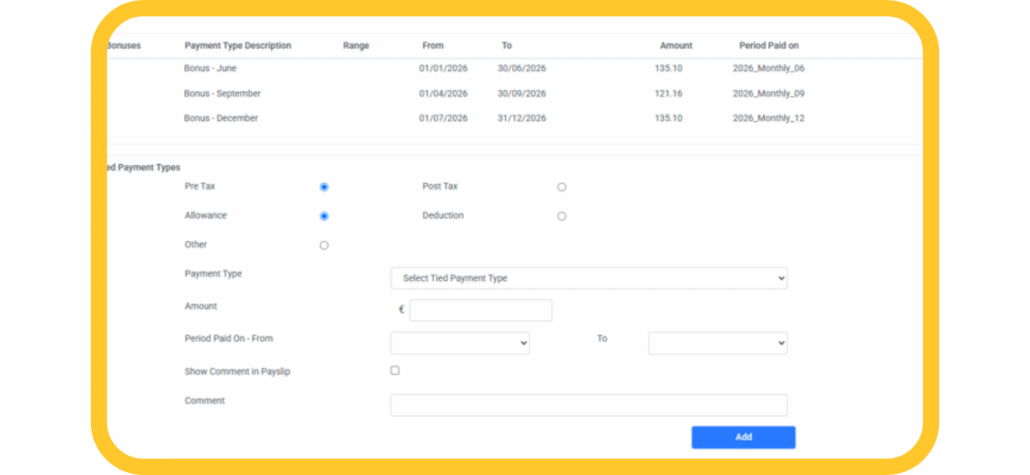
Task: Click the Period Paid On - From label
Action: [x=229, y=339]
